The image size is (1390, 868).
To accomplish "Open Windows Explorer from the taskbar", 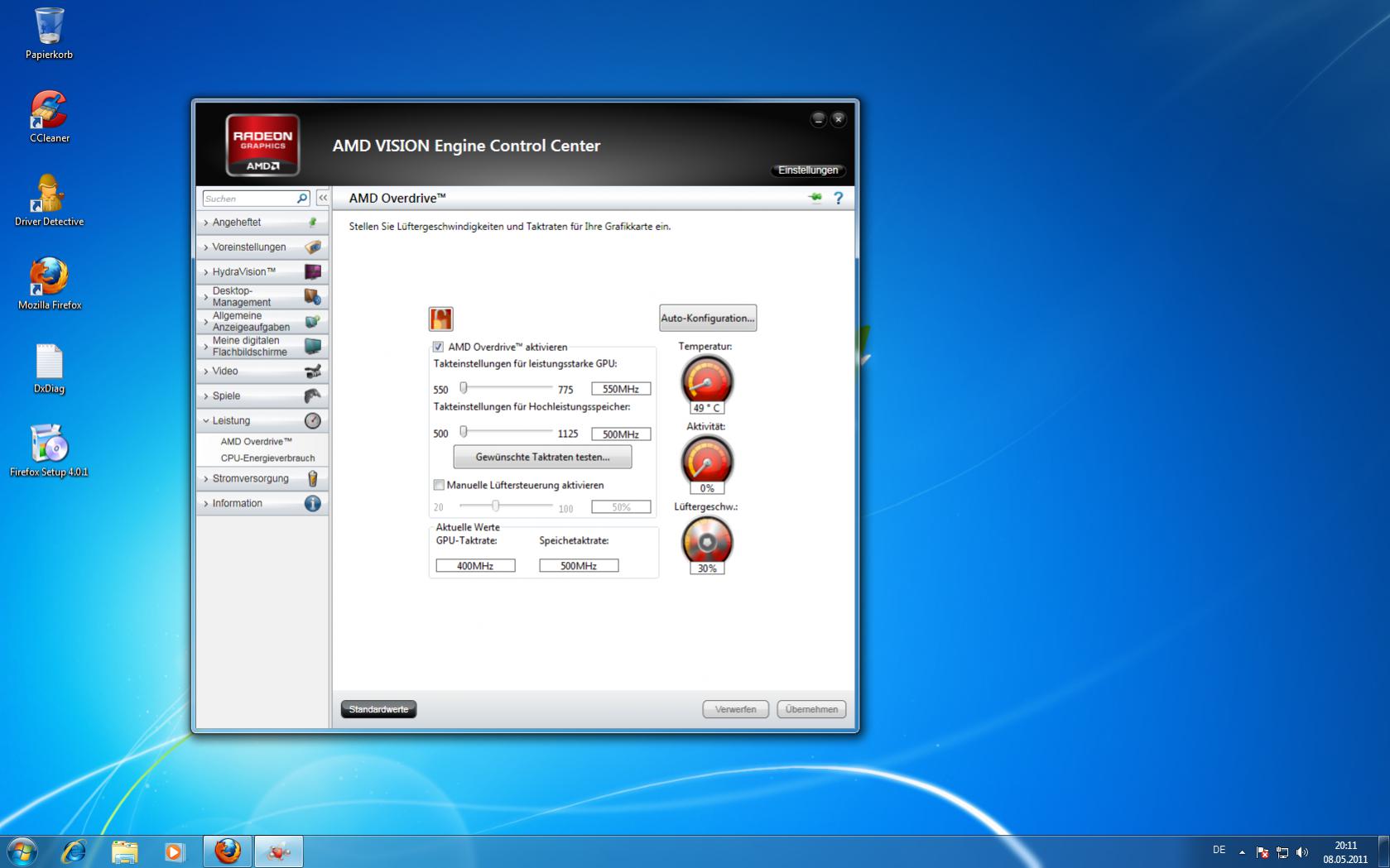I will point(124,851).
